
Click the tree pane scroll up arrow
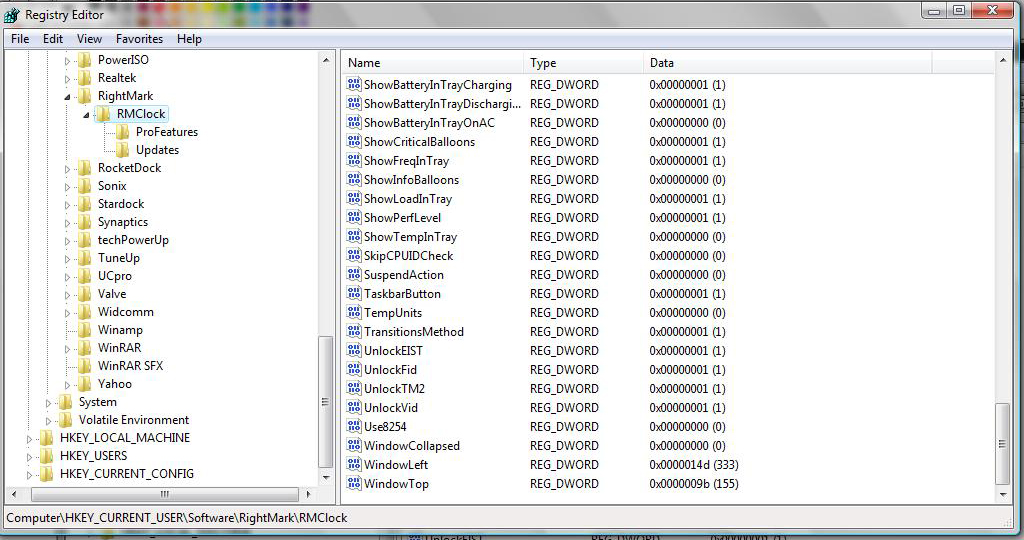pos(326,60)
